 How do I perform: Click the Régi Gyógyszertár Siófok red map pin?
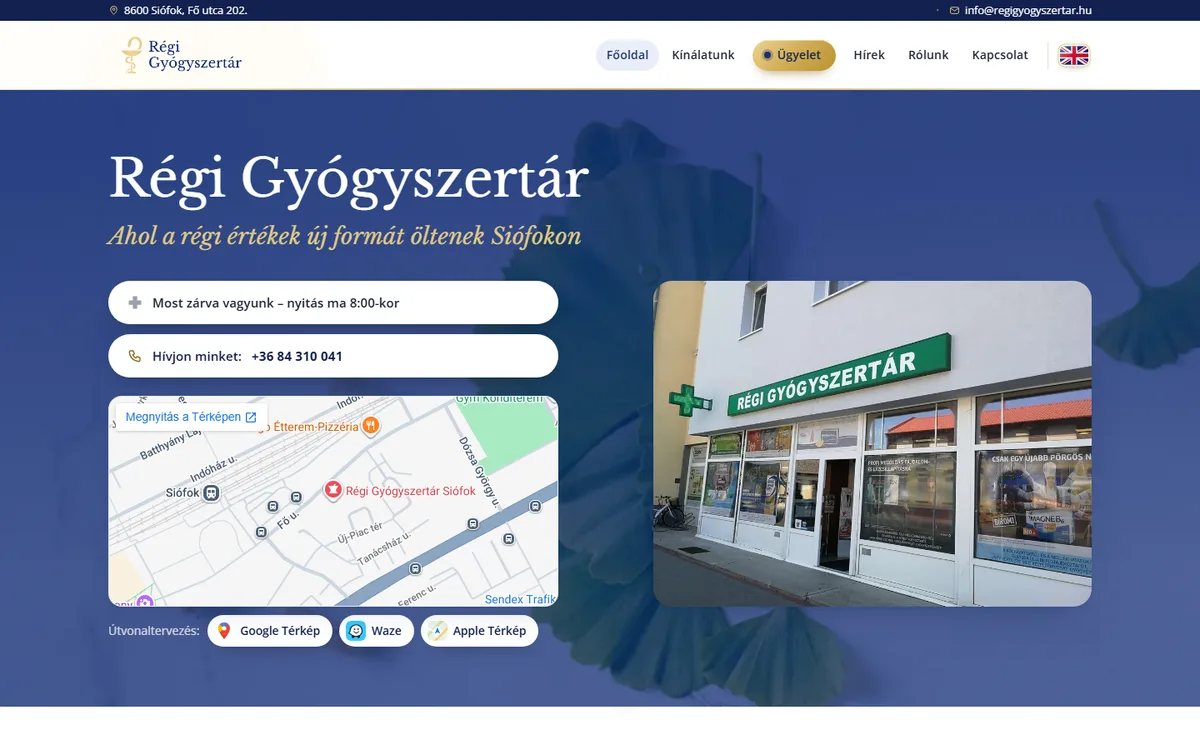click(333, 490)
